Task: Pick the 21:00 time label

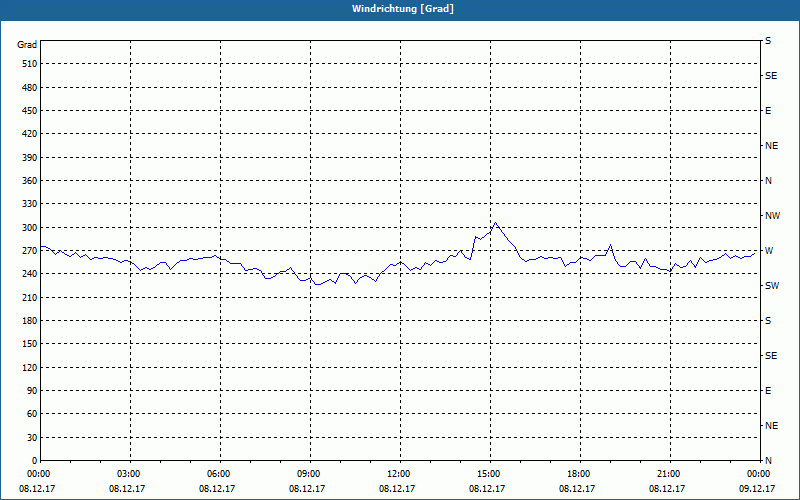Action: click(670, 474)
